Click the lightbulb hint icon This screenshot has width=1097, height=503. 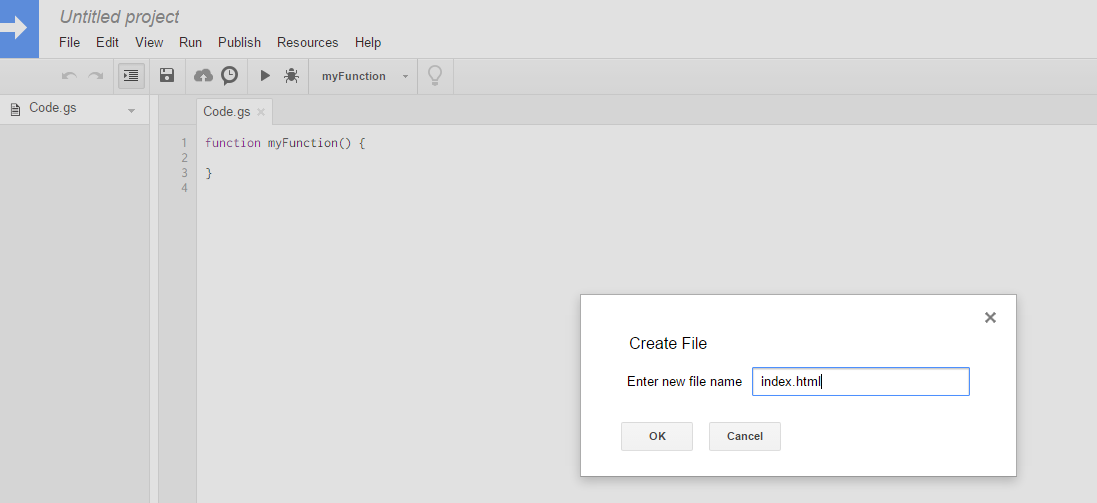(435, 76)
